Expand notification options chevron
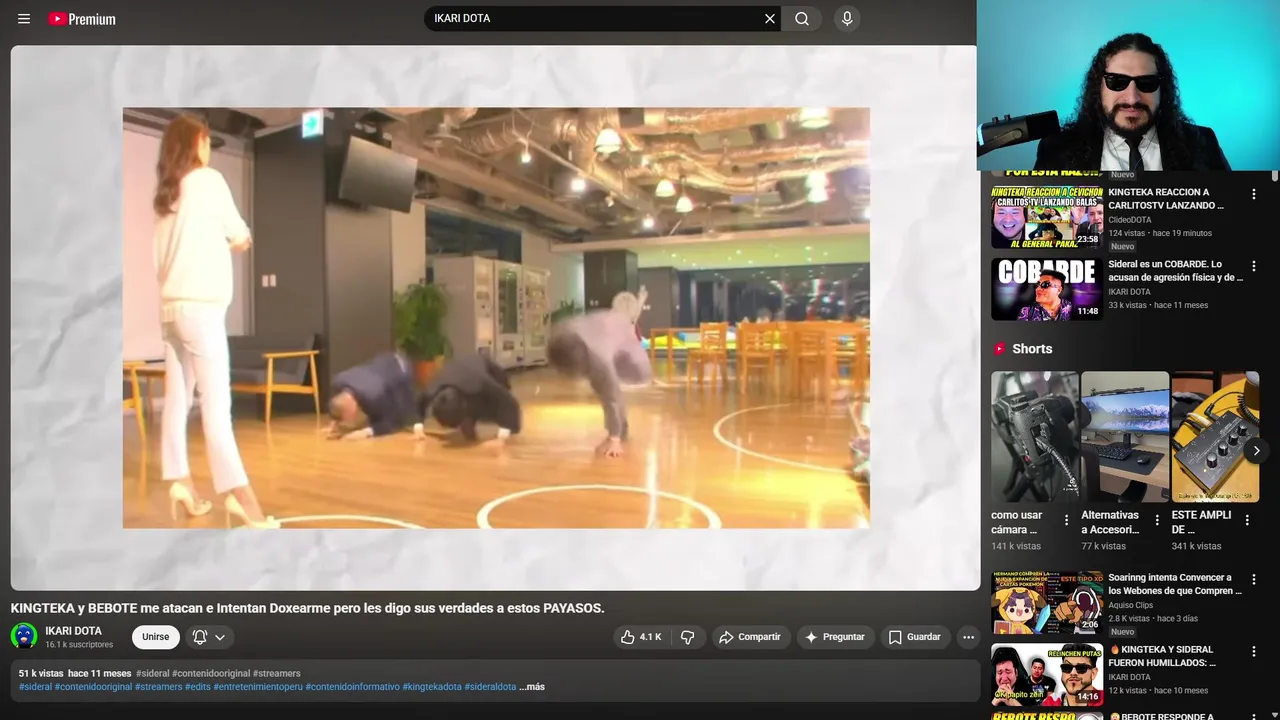The image size is (1280, 720). [220, 637]
